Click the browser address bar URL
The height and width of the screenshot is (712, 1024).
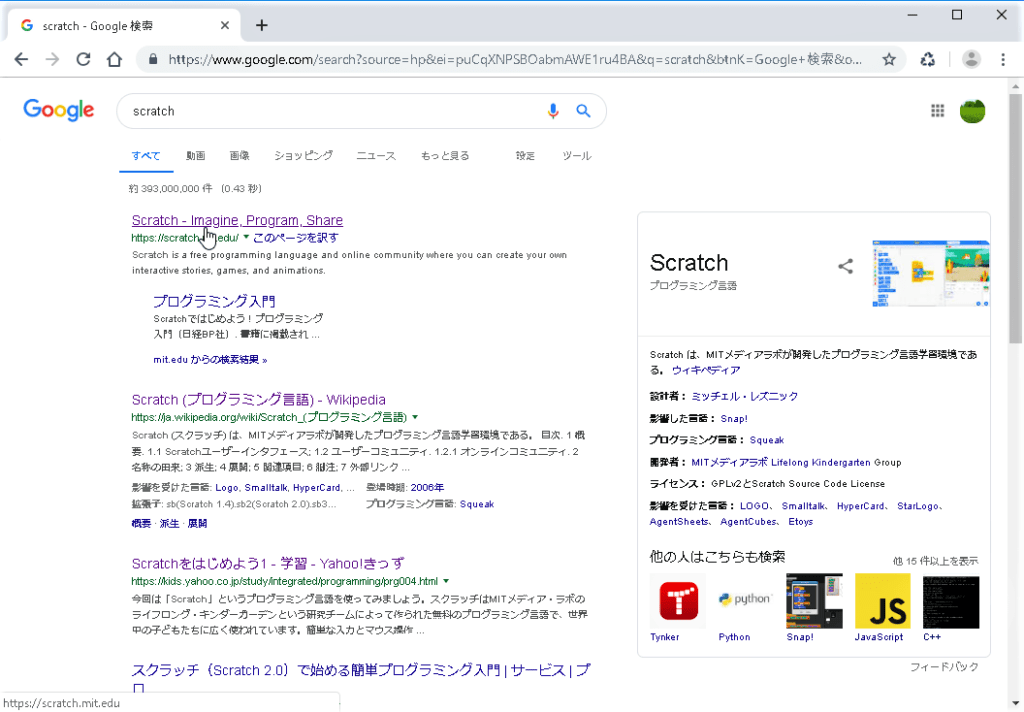click(x=515, y=59)
